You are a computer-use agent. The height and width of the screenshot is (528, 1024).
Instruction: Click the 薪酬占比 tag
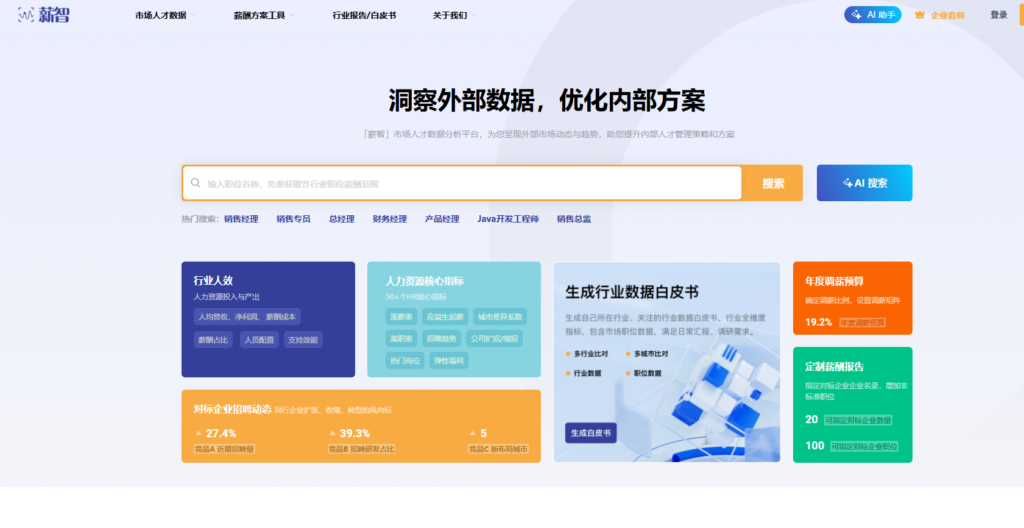(x=213, y=340)
